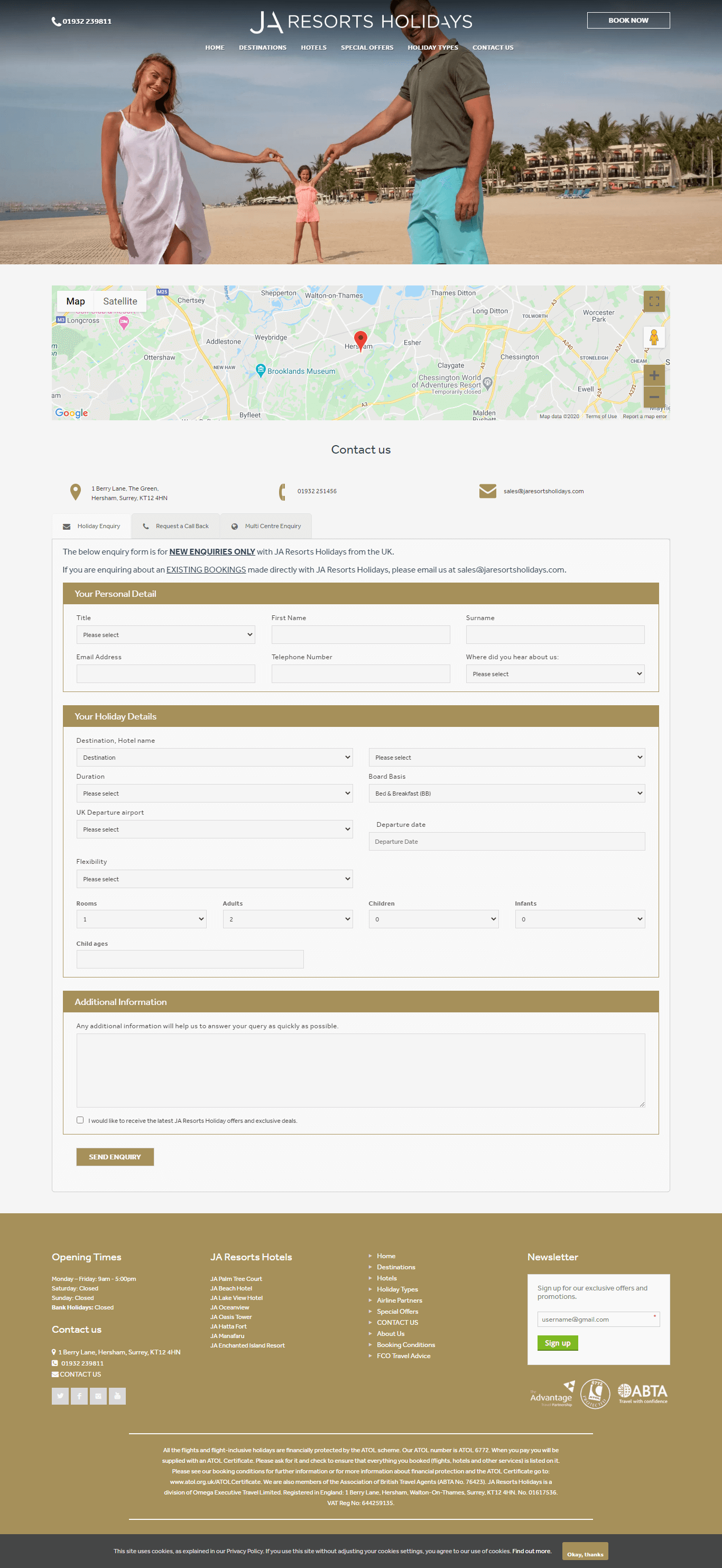This screenshot has height=1568, width=722.
Task: Open the cookie Find out more link
Action: 531,1551
